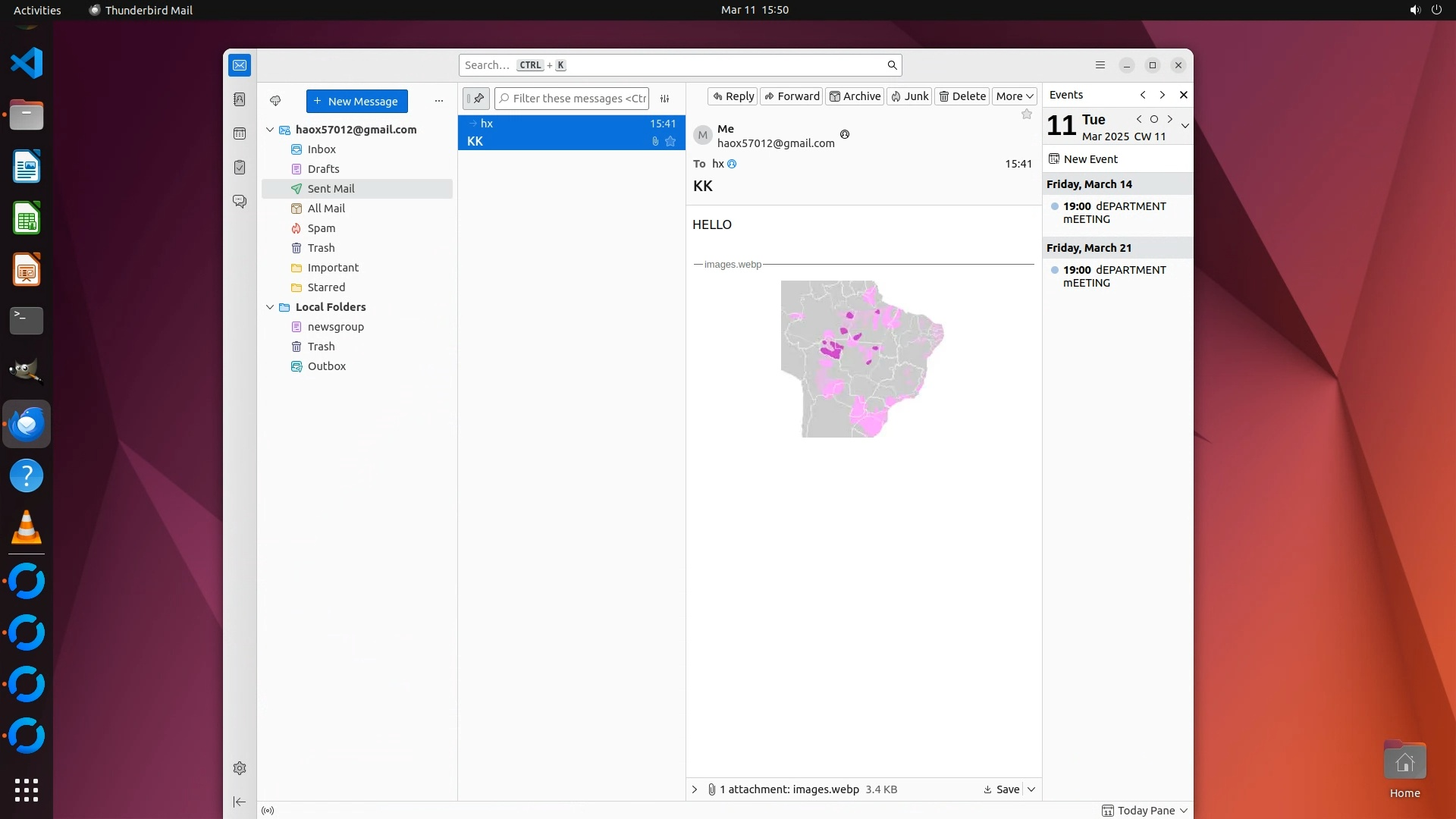1456x819 pixels.
Task: Collapse the spaces toolbar arrow icon
Action: tap(240, 802)
